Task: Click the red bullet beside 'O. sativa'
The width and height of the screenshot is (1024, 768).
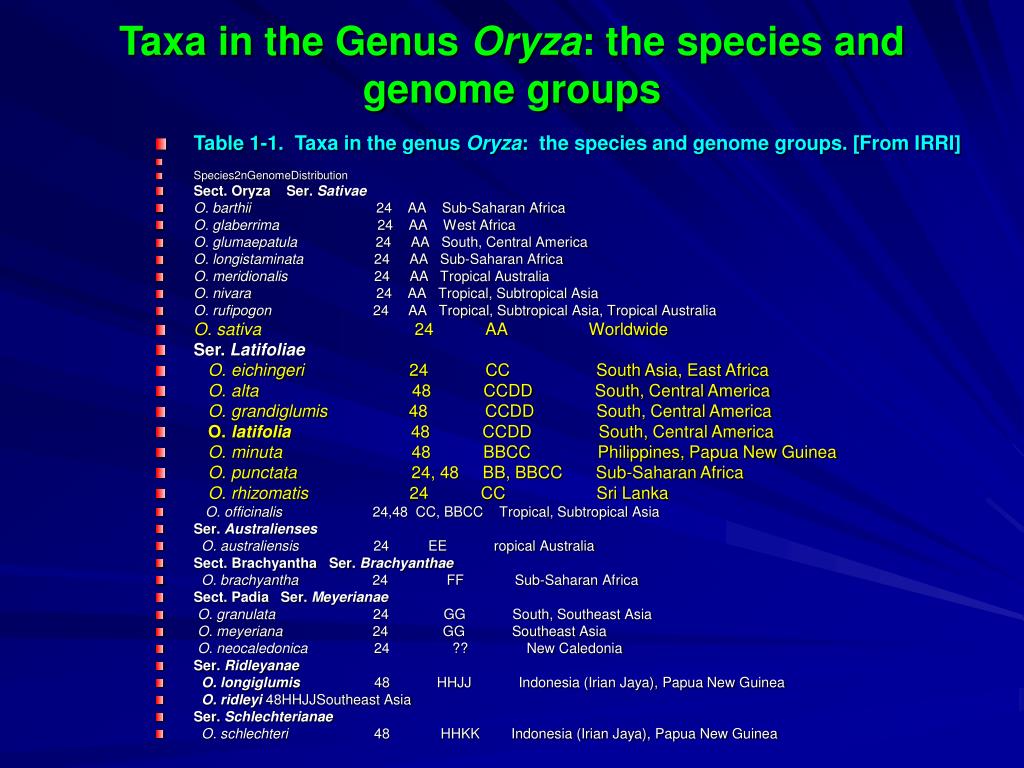Action: point(161,330)
